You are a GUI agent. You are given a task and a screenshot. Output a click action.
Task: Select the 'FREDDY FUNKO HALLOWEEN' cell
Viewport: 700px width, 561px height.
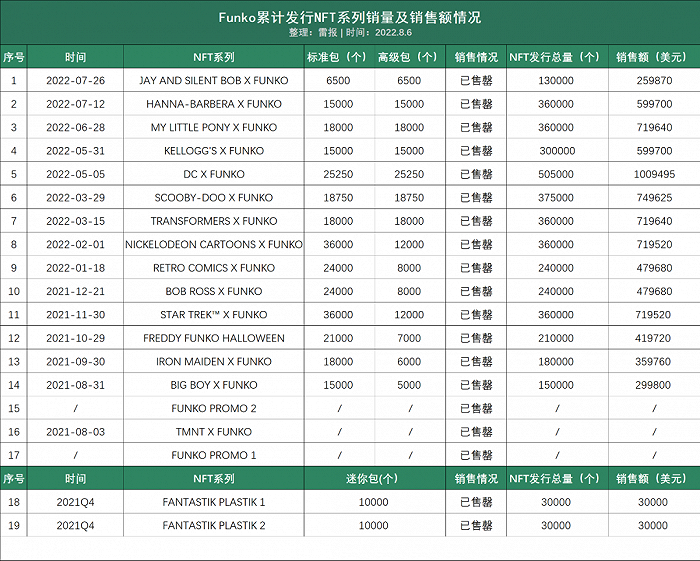pyautogui.click(x=214, y=338)
